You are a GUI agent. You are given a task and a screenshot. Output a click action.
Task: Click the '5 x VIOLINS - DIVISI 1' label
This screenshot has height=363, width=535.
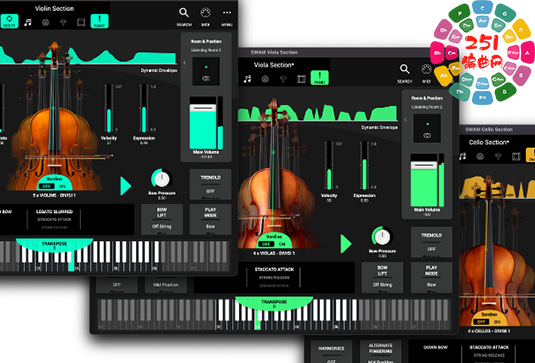click(54, 195)
